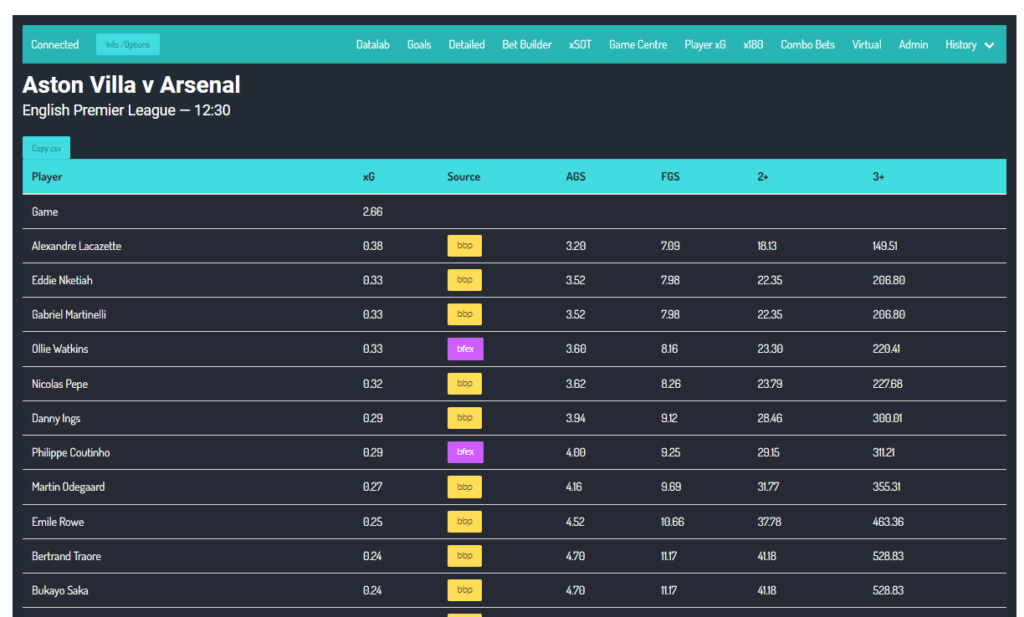1024x617 pixels.
Task: Click Lacazette's FGS value 7.09
Action: click(670, 246)
